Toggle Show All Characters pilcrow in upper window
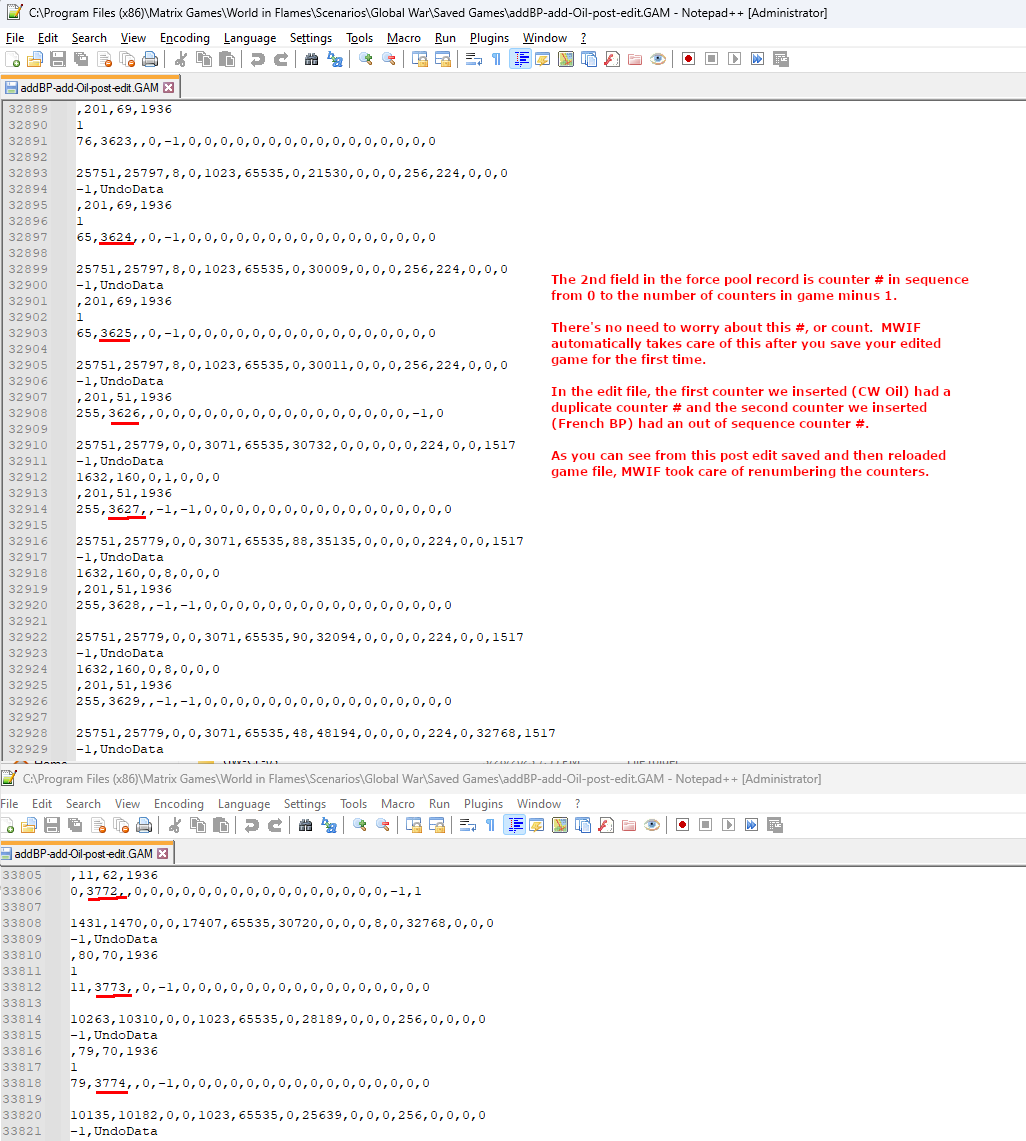 click(496, 60)
